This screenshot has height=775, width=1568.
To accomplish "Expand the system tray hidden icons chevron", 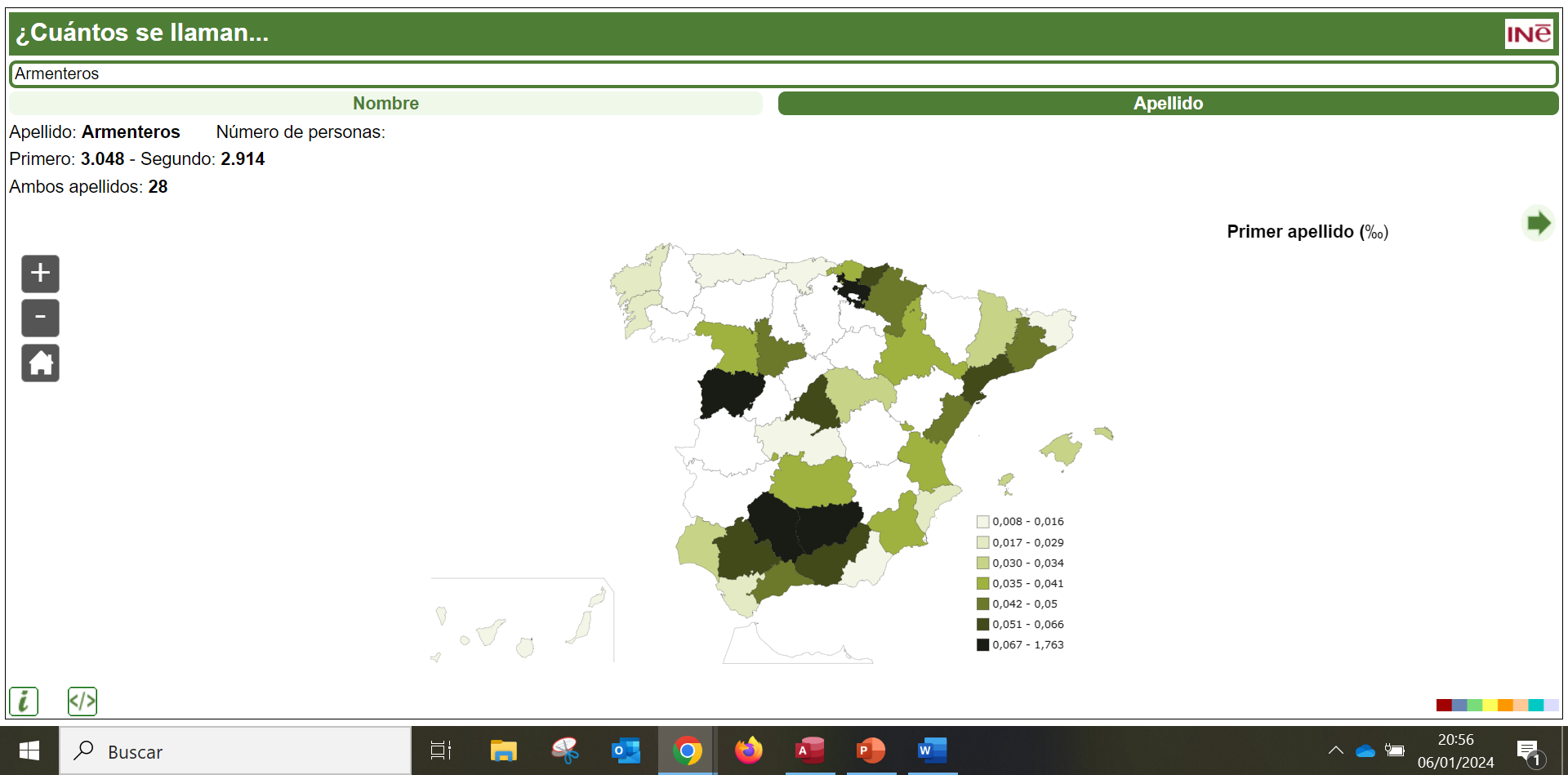I will point(1336,751).
